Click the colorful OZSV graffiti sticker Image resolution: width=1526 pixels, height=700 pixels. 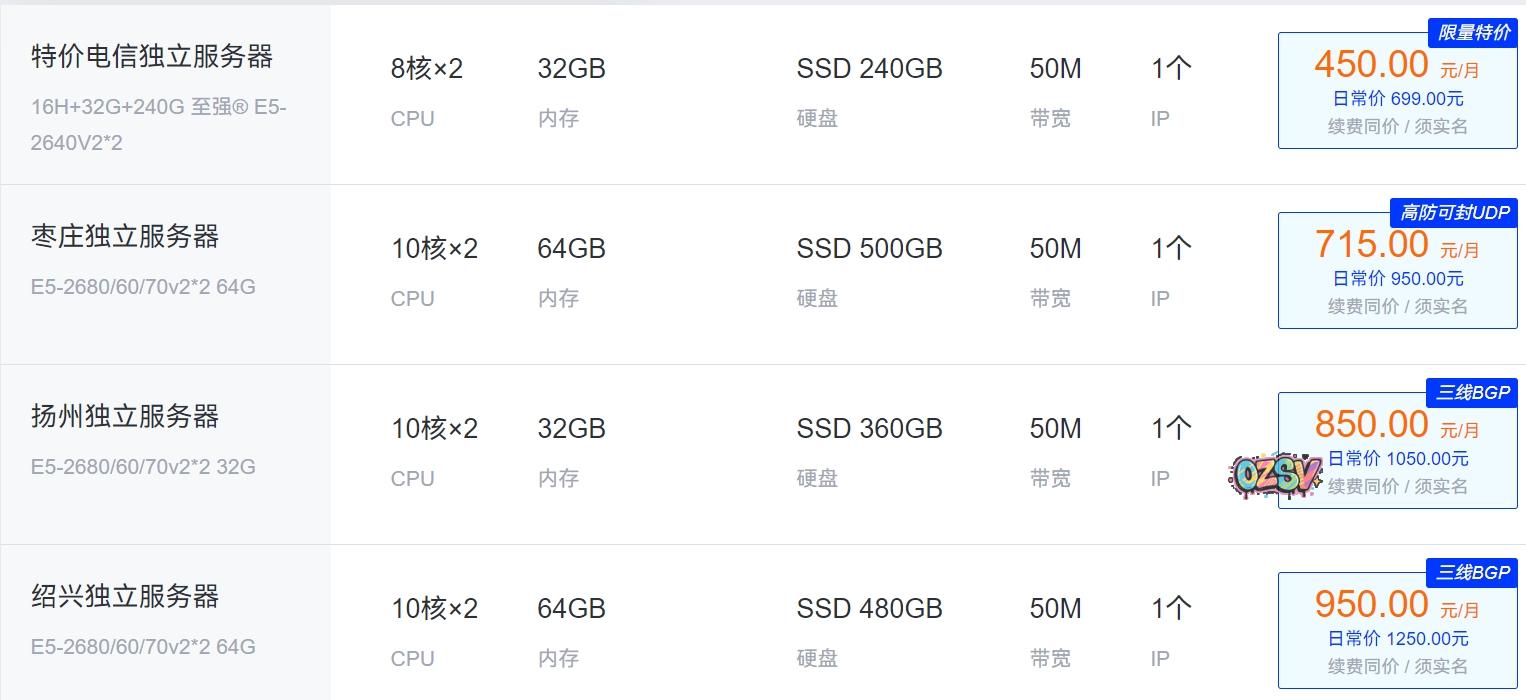tap(1275, 476)
